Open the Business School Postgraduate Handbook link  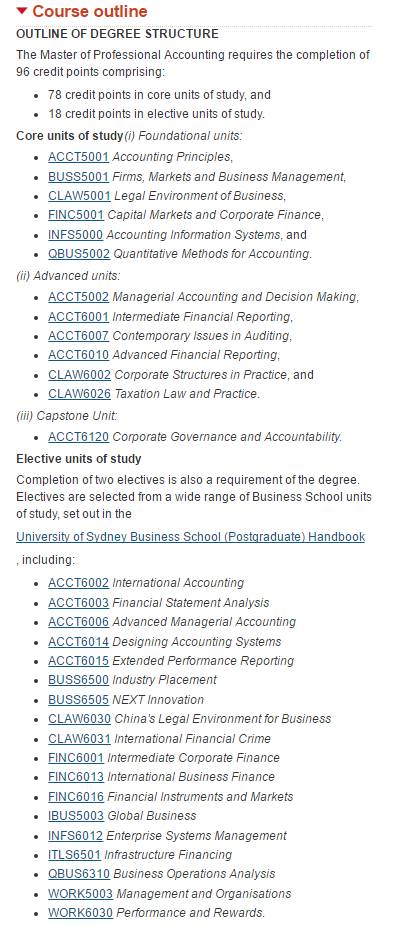(190, 537)
